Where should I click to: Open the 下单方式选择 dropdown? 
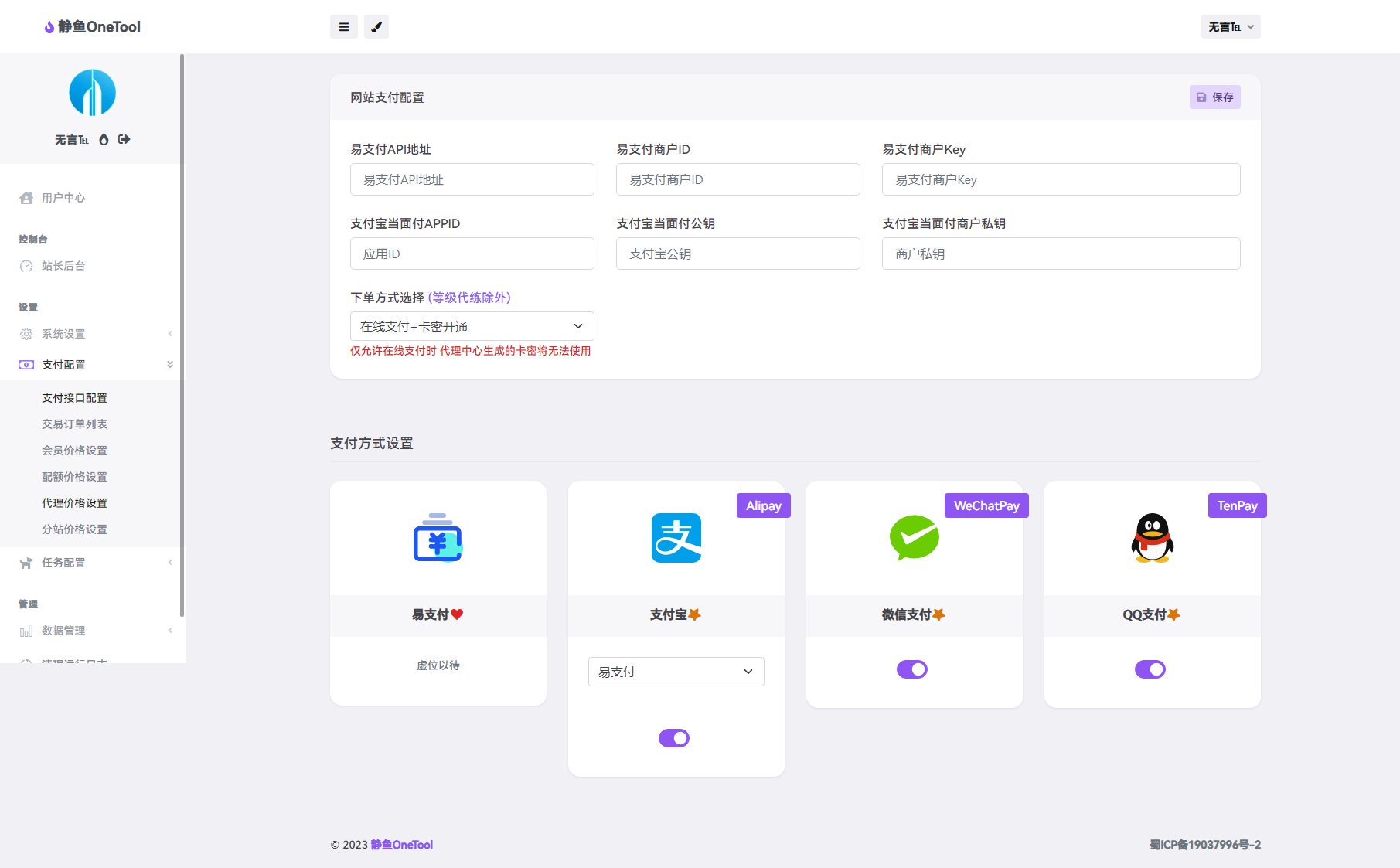472,326
